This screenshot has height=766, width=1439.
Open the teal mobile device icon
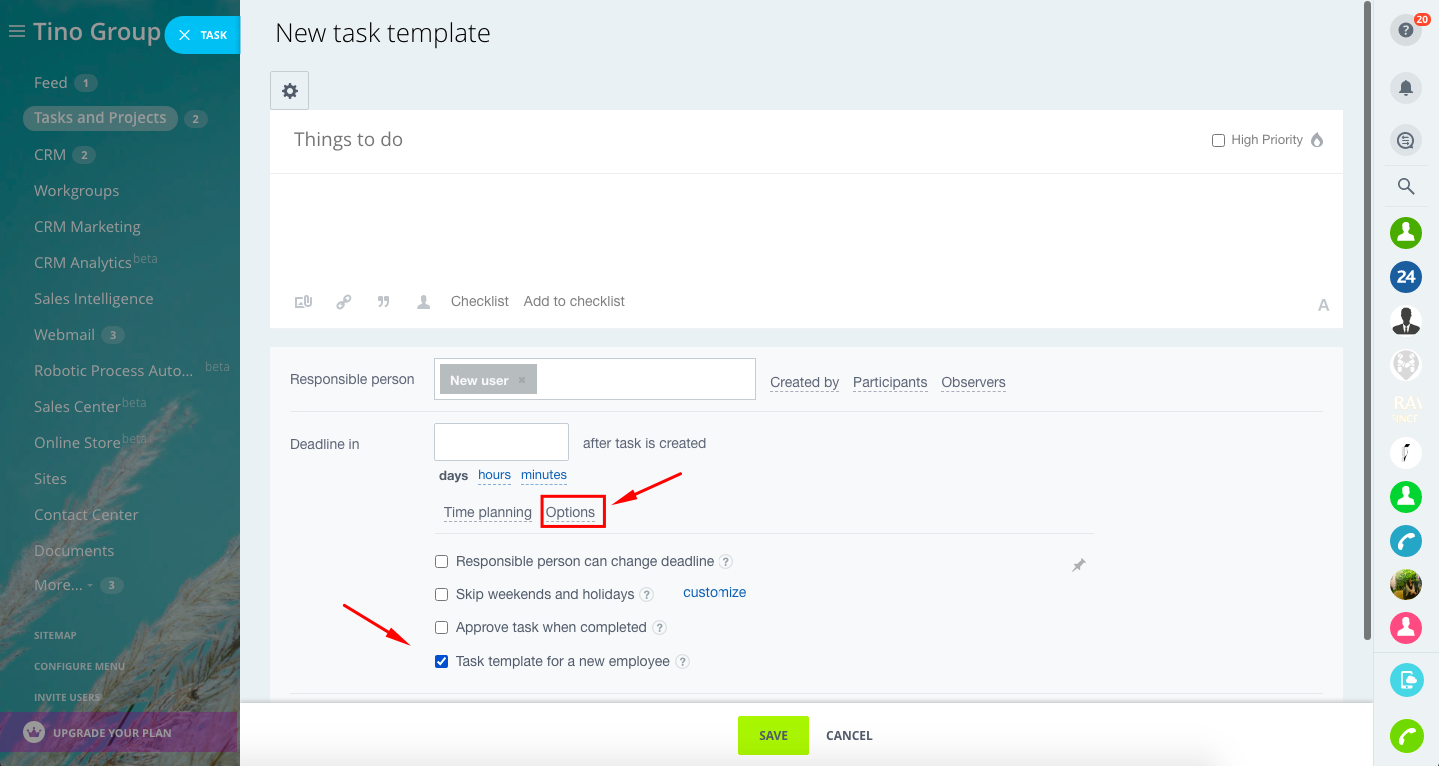pyautogui.click(x=1406, y=681)
